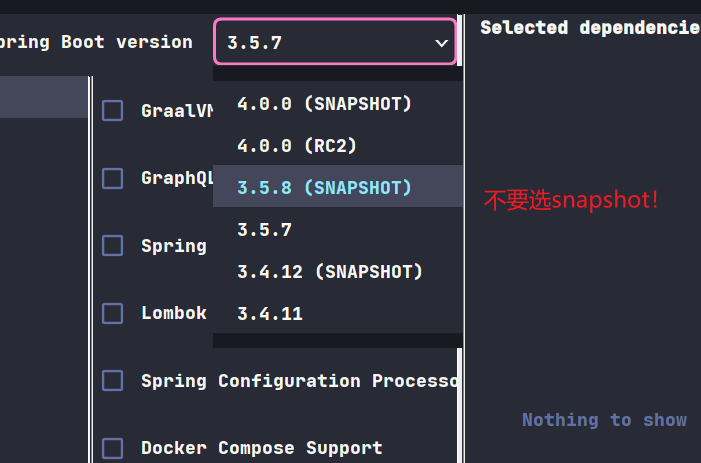Click the Spring Configuration Processor label
Viewport: 701px width, 463px height.
click(300, 381)
